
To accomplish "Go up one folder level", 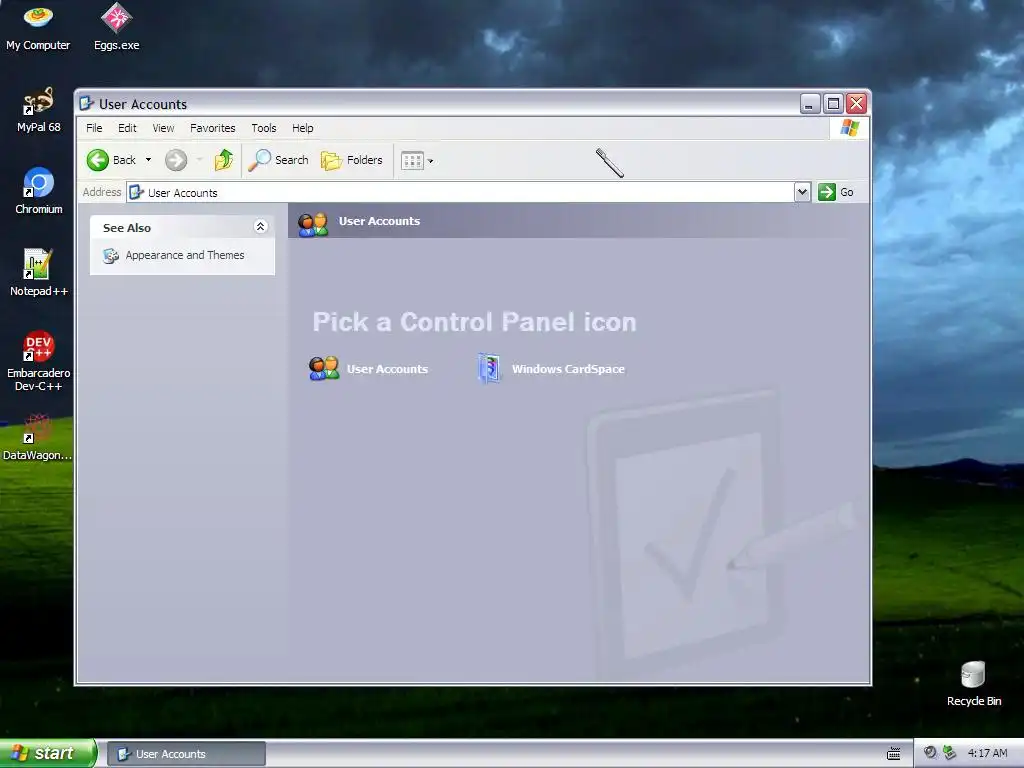I will pos(224,160).
